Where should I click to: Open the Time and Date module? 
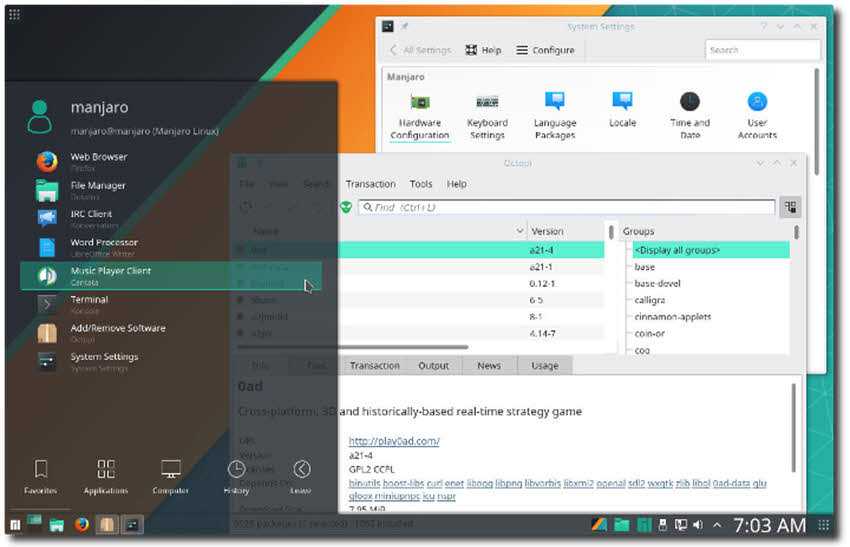689,115
